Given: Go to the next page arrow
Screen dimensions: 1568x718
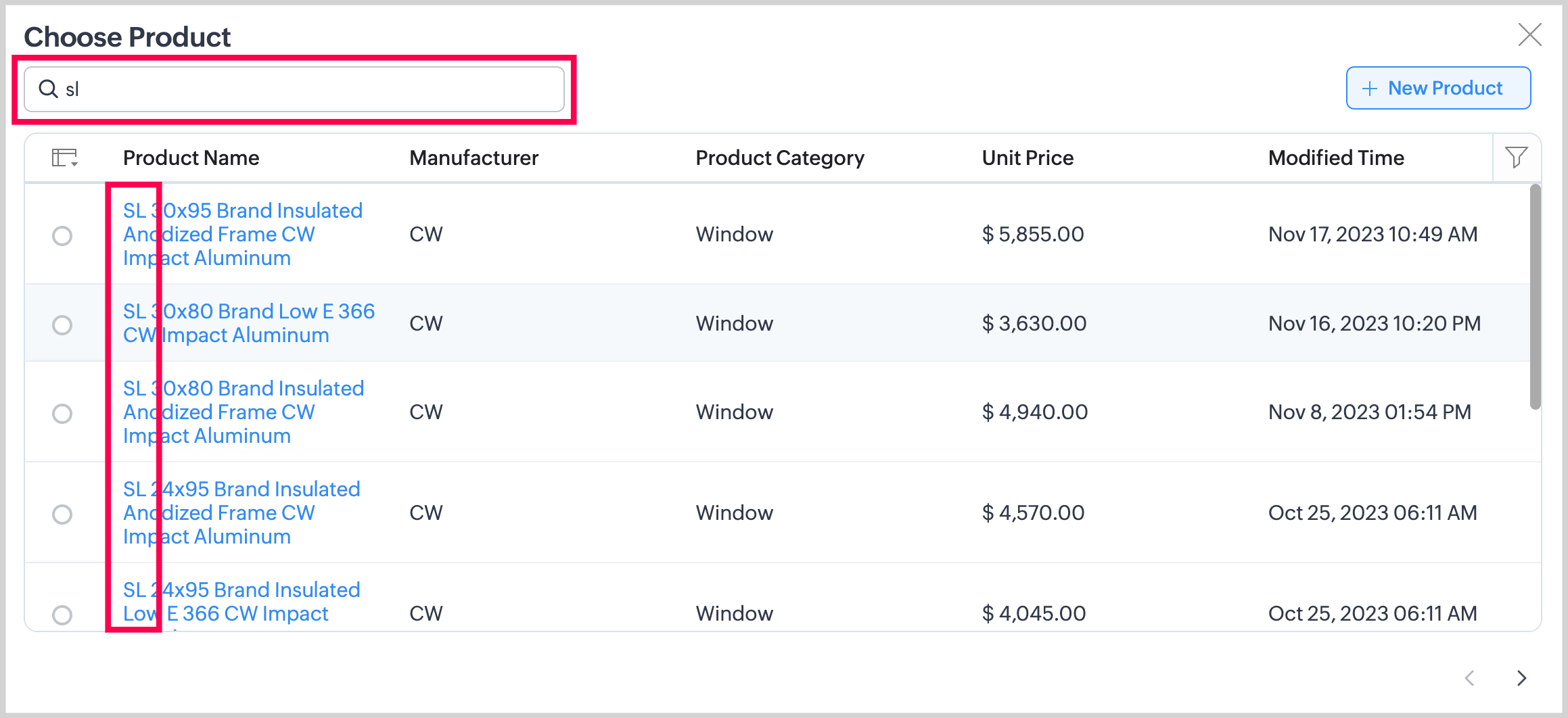Looking at the screenshot, I should click(x=1521, y=678).
